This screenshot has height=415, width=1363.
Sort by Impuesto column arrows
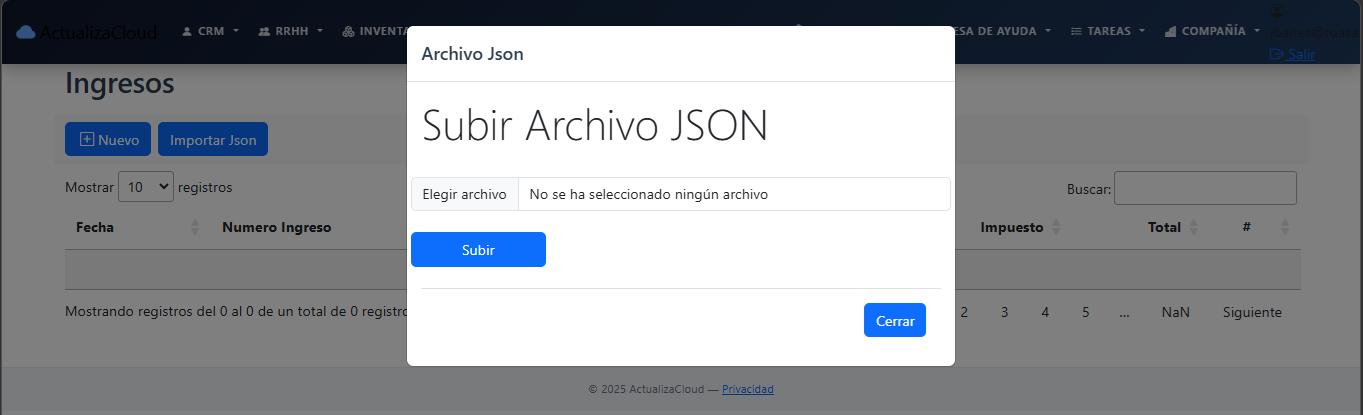pos(1056,228)
